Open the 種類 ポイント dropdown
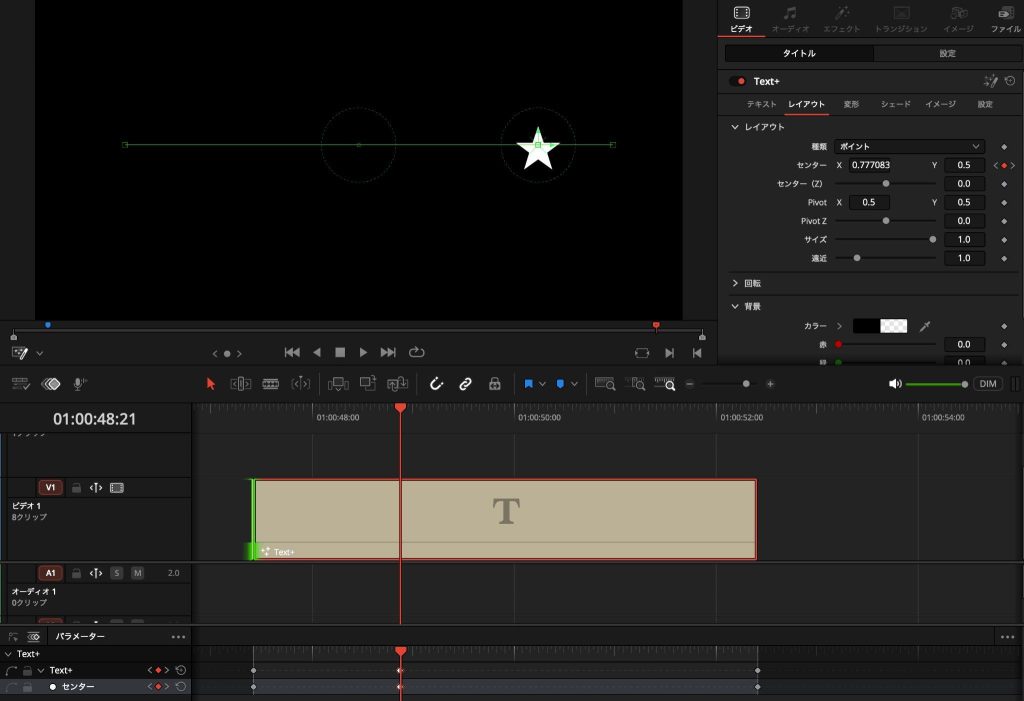This screenshot has width=1024, height=701. (x=909, y=146)
